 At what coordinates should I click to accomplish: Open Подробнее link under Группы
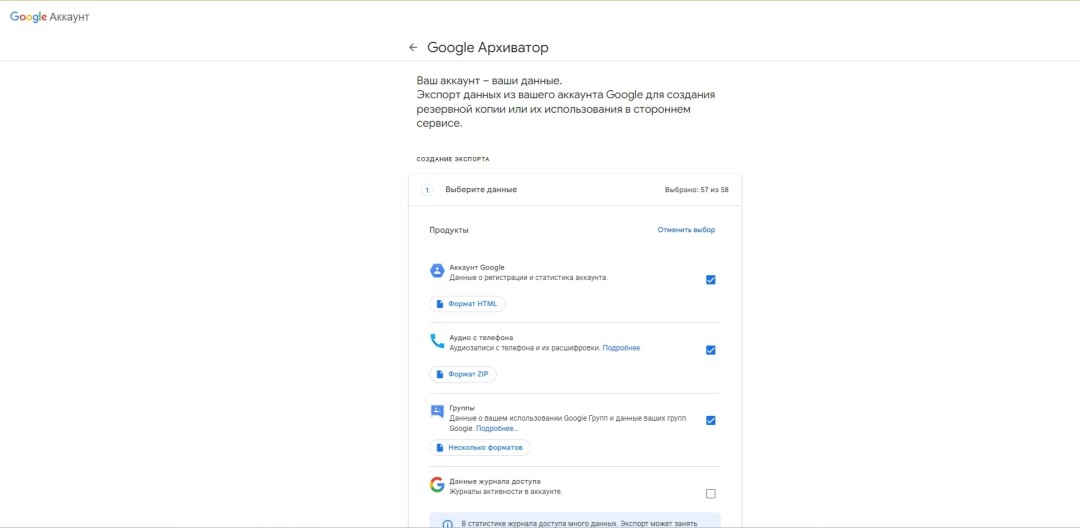point(497,428)
